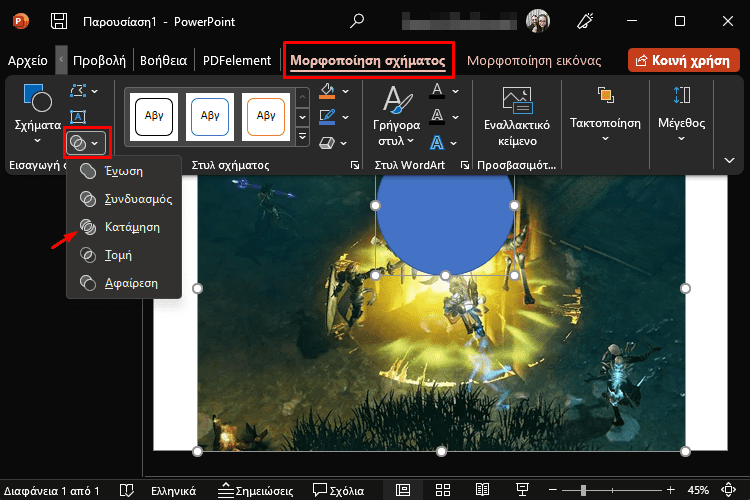Switch to Normal view icon
The image size is (750, 500).
coord(403,490)
